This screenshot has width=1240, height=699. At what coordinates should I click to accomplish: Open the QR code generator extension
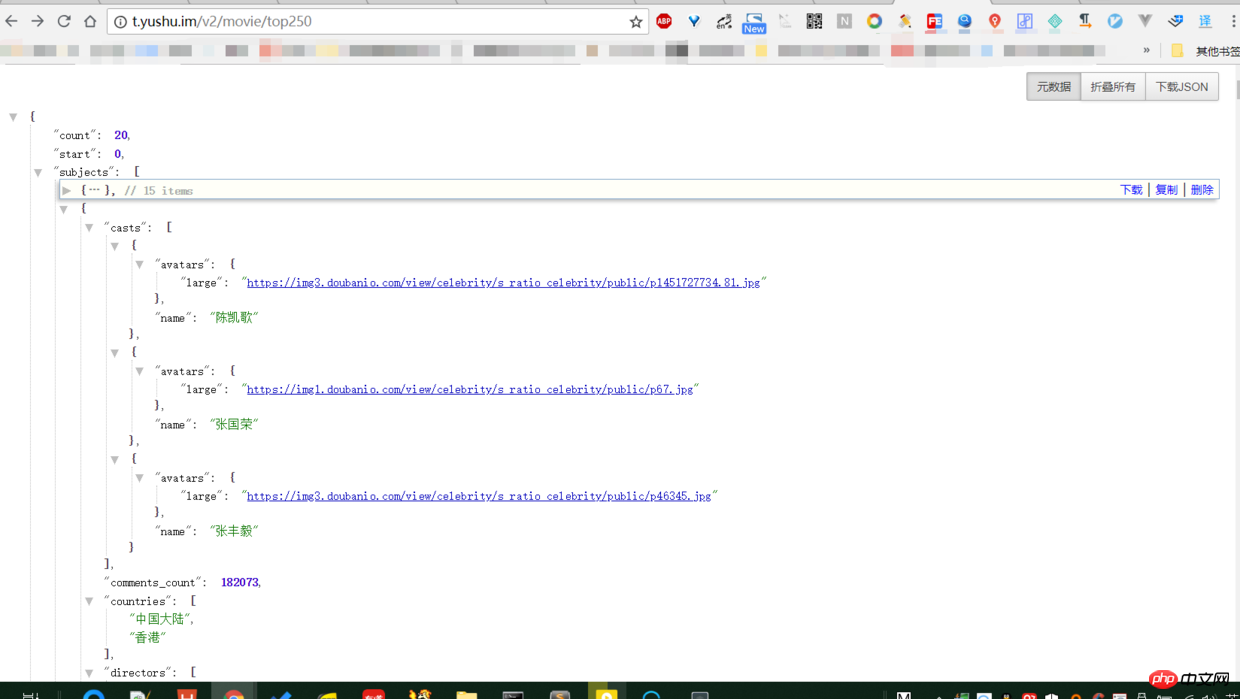[814, 21]
